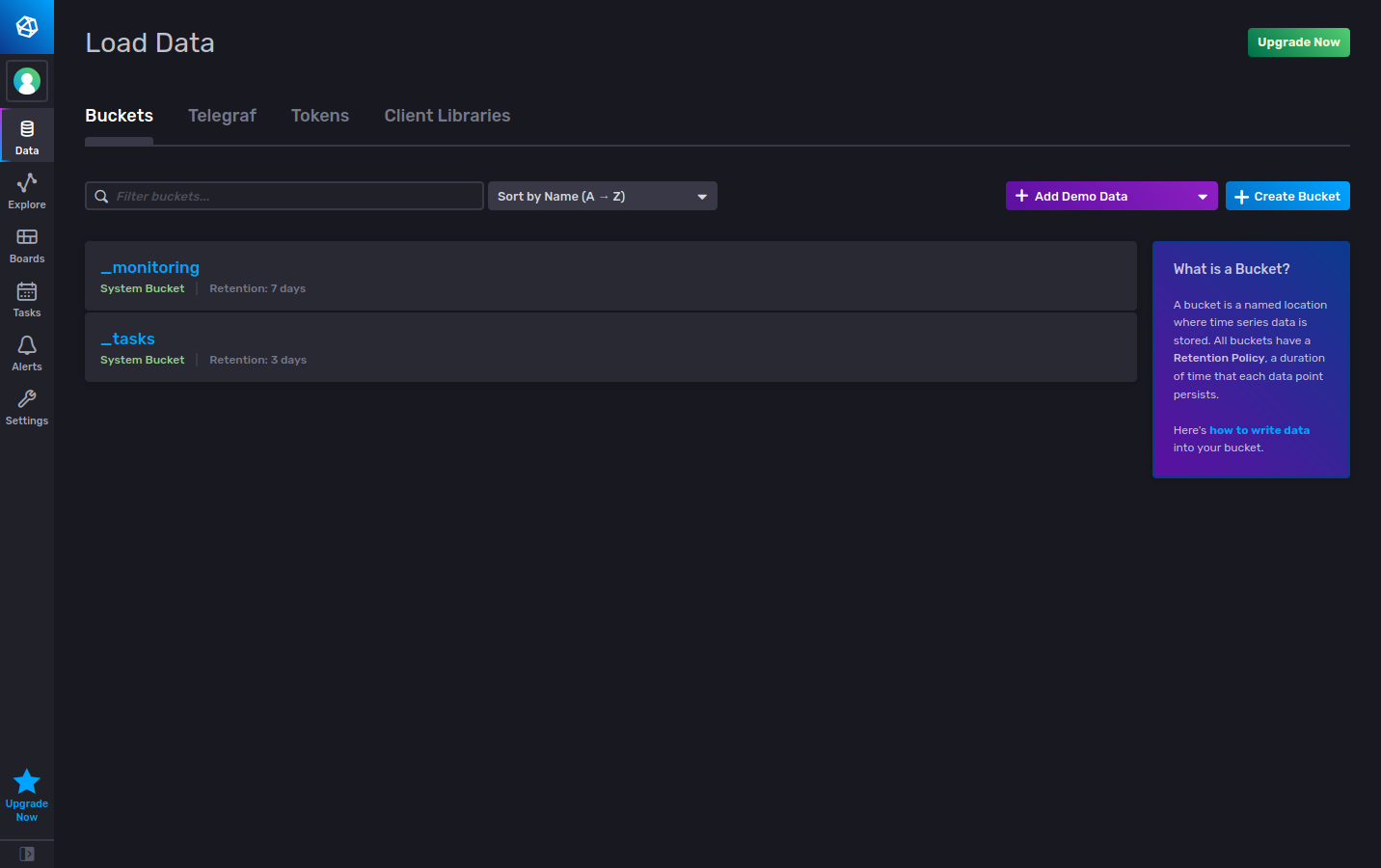Image resolution: width=1381 pixels, height=868 pixels.
Task: Switch to the Tokens tab
Action: [320, 115]
